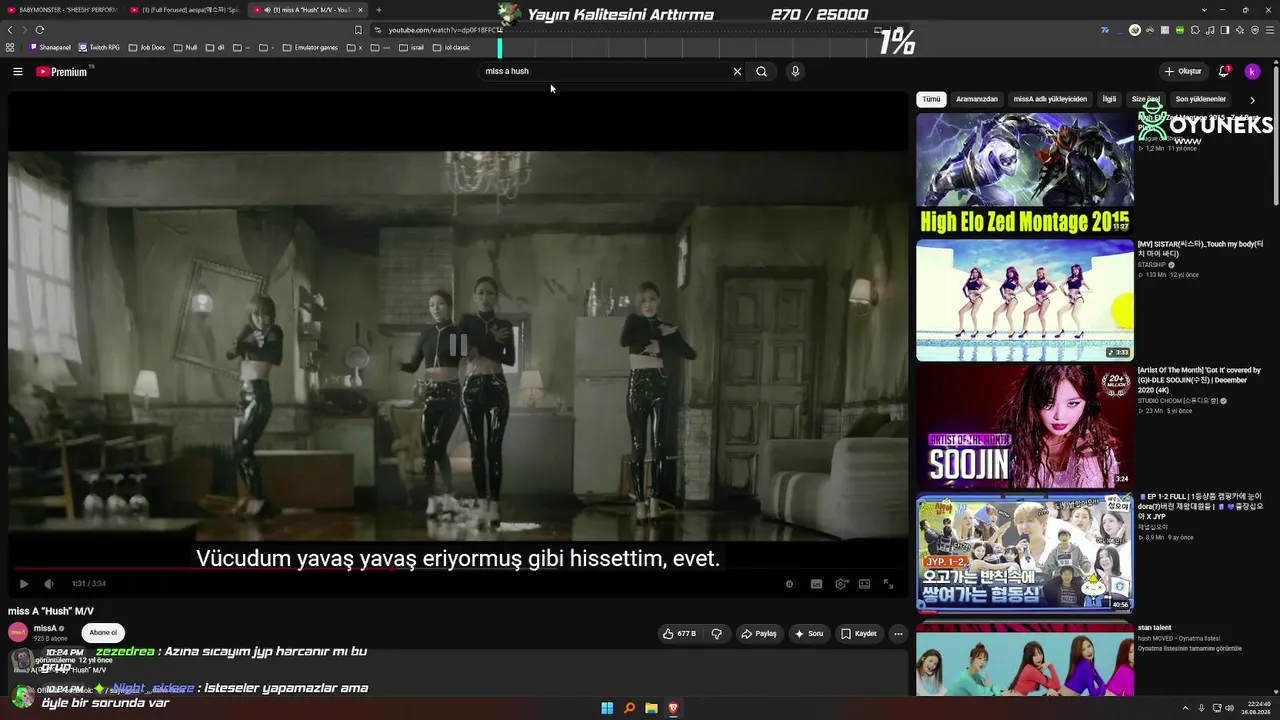Viewport: 1280px width, 720px height.
Task: Open a new browser tab
Action: click(x=379, y=10)
